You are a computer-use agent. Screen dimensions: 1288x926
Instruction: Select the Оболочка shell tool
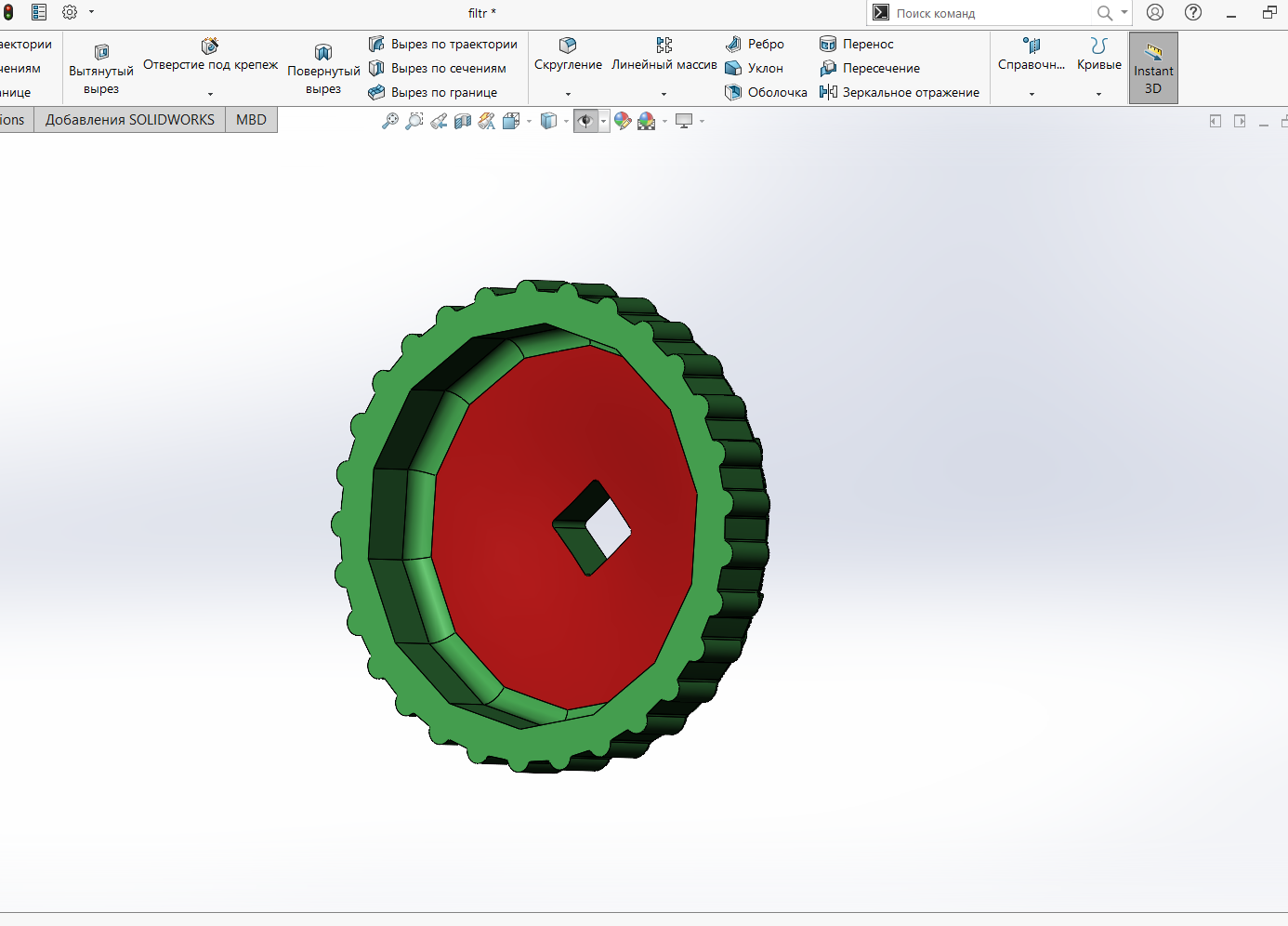click(x=767, y=92)
